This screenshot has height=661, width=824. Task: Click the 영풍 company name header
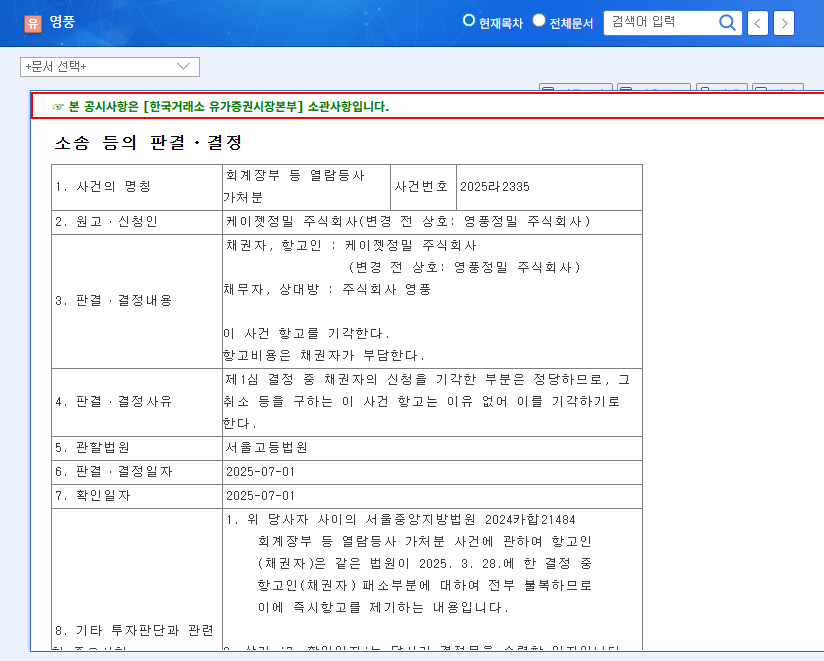pyautogui.click(x=63, y=22)
